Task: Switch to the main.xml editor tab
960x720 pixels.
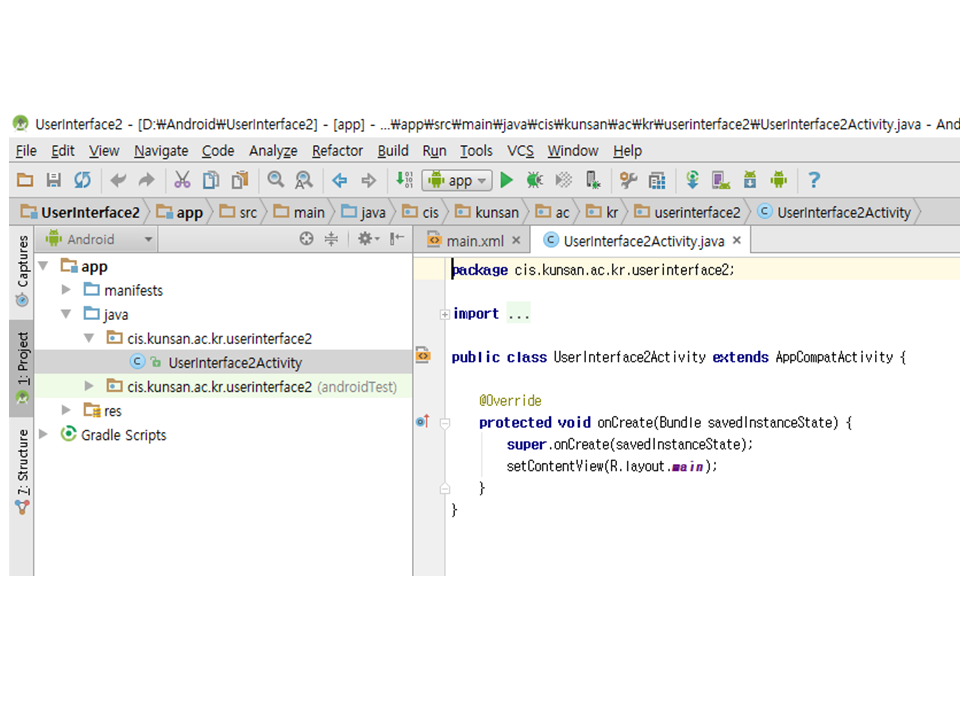Action: 468,241
